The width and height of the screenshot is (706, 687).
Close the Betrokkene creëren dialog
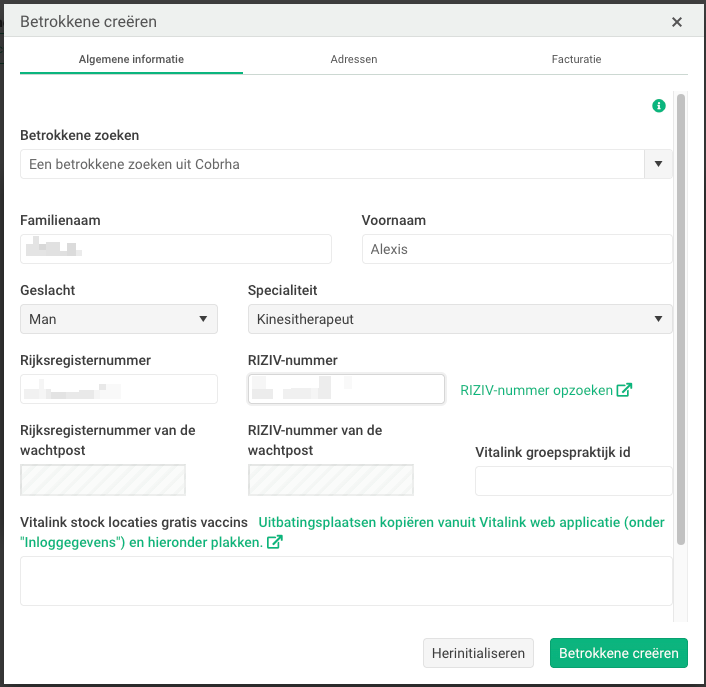pyautogui.click(x=677, y=22)
